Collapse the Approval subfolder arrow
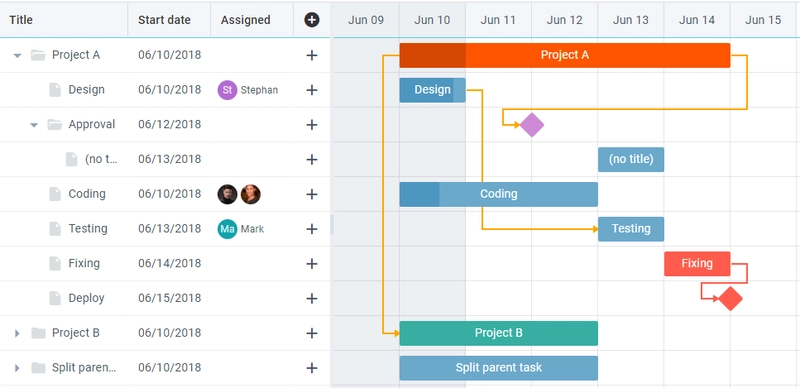 34,125
